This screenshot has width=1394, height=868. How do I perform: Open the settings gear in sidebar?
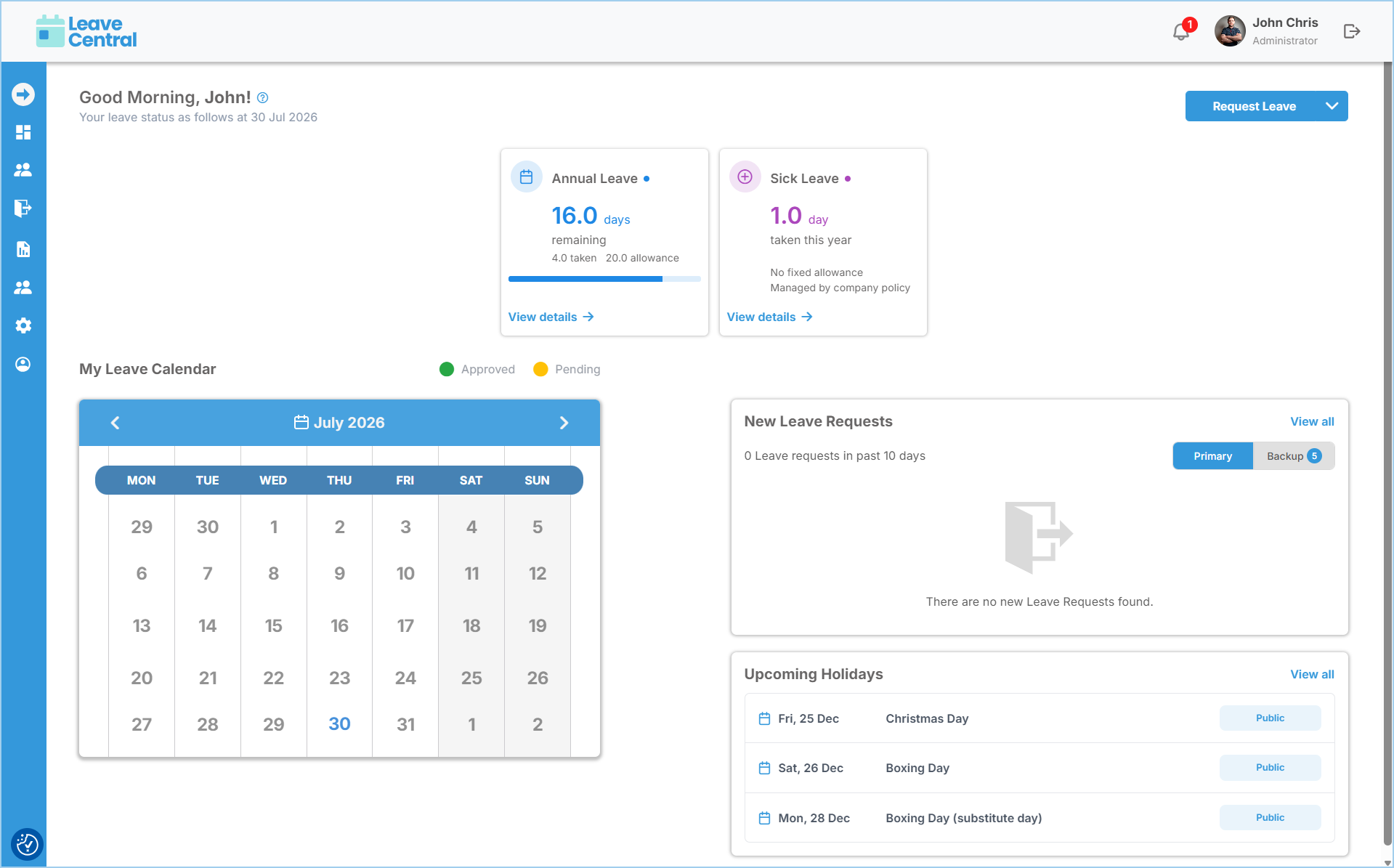[23, 325]
